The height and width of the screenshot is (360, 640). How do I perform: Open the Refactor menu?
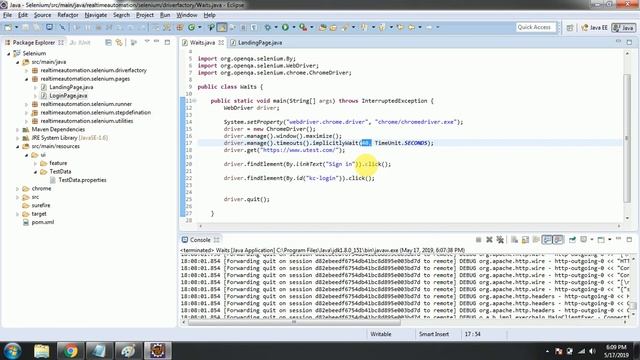[x=68, y=15]
